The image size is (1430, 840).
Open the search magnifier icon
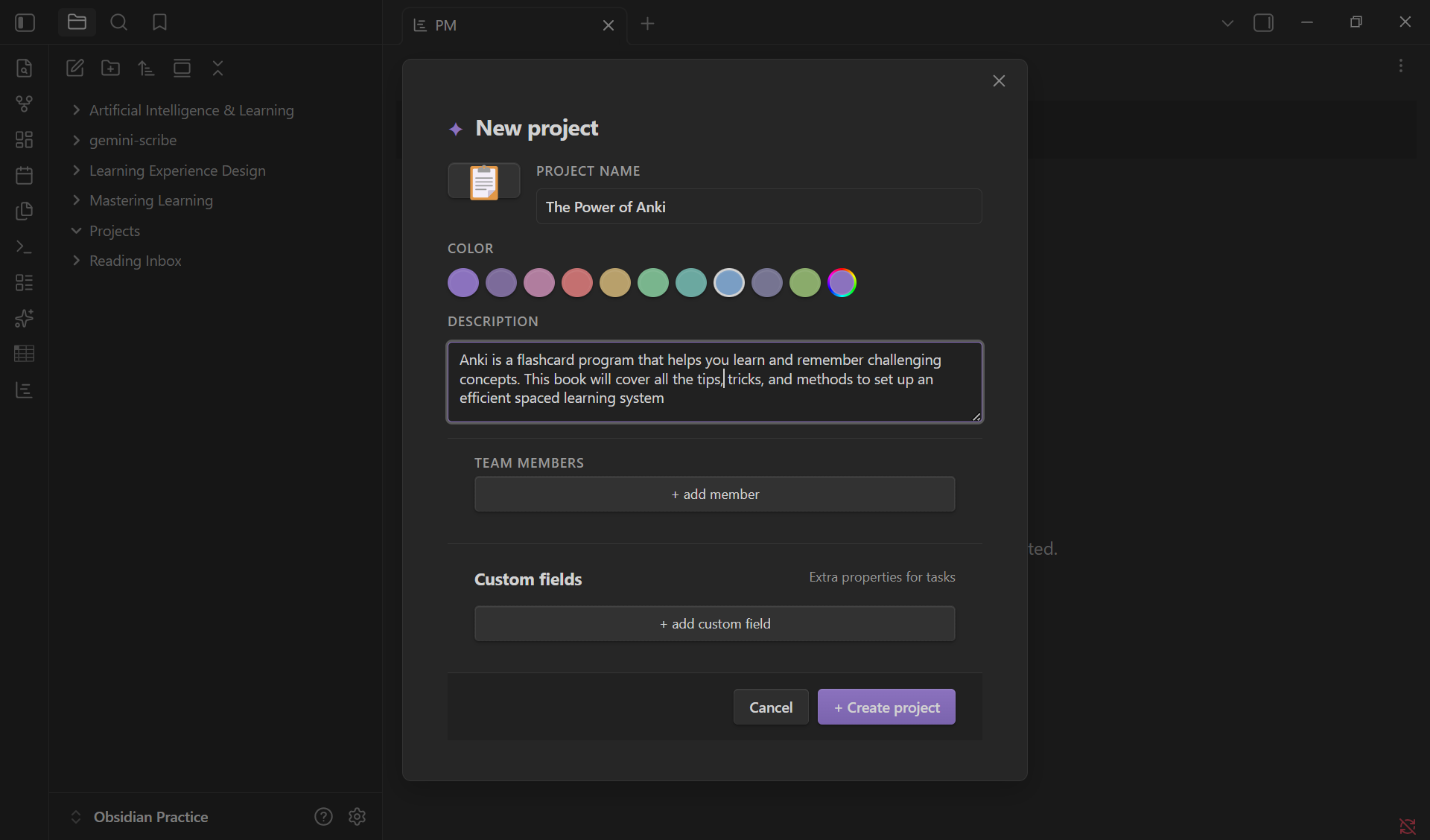tap(118, 22)
